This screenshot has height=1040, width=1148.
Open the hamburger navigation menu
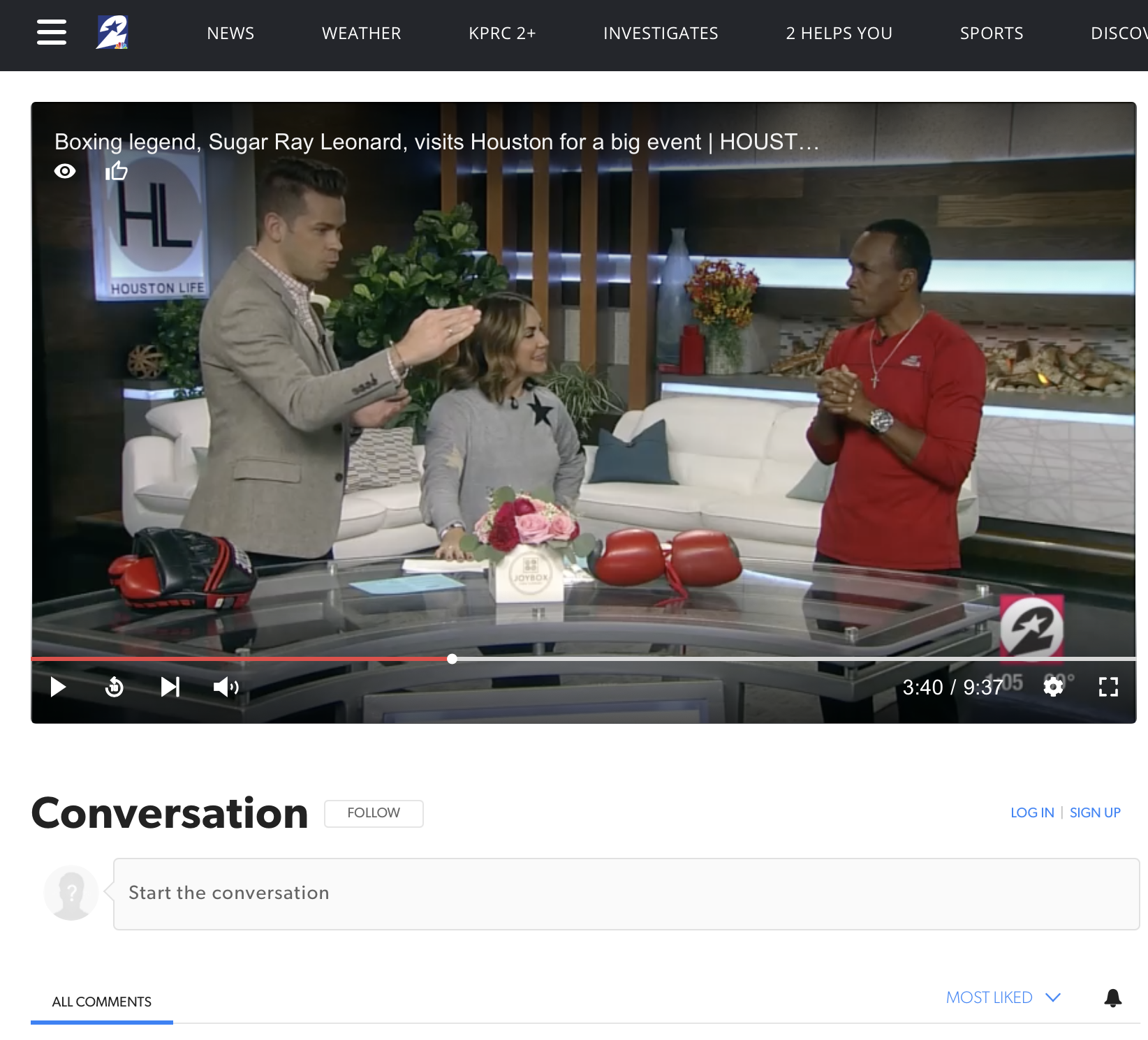pyautogui.click(x=52, y=32)
